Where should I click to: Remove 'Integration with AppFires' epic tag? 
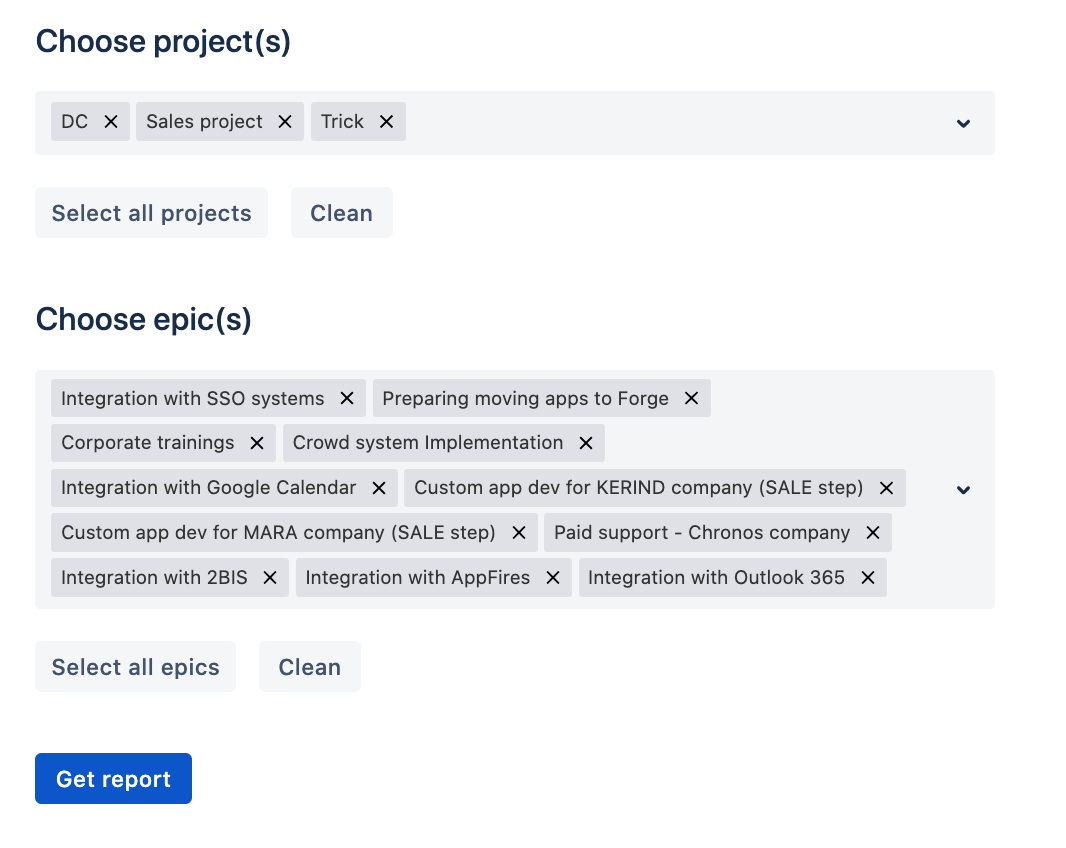[553, 578]
